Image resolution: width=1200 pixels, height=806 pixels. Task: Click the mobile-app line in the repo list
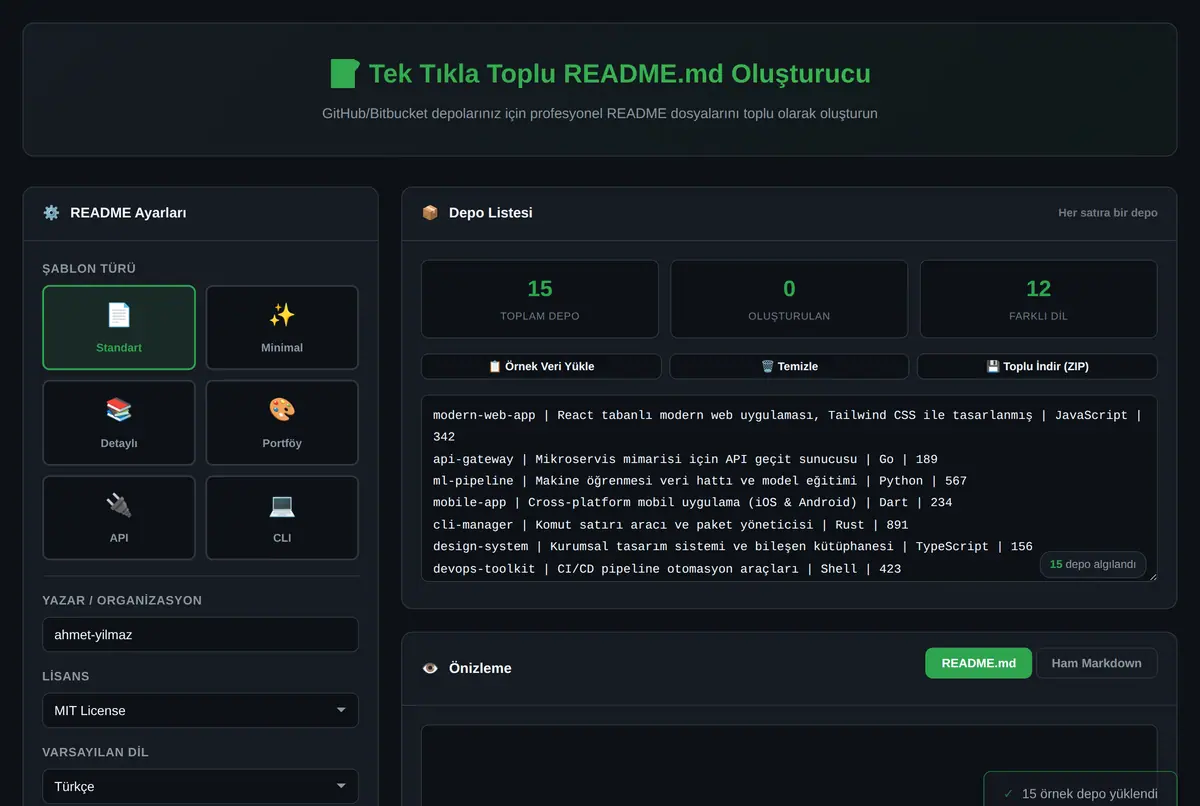point(692,503)
